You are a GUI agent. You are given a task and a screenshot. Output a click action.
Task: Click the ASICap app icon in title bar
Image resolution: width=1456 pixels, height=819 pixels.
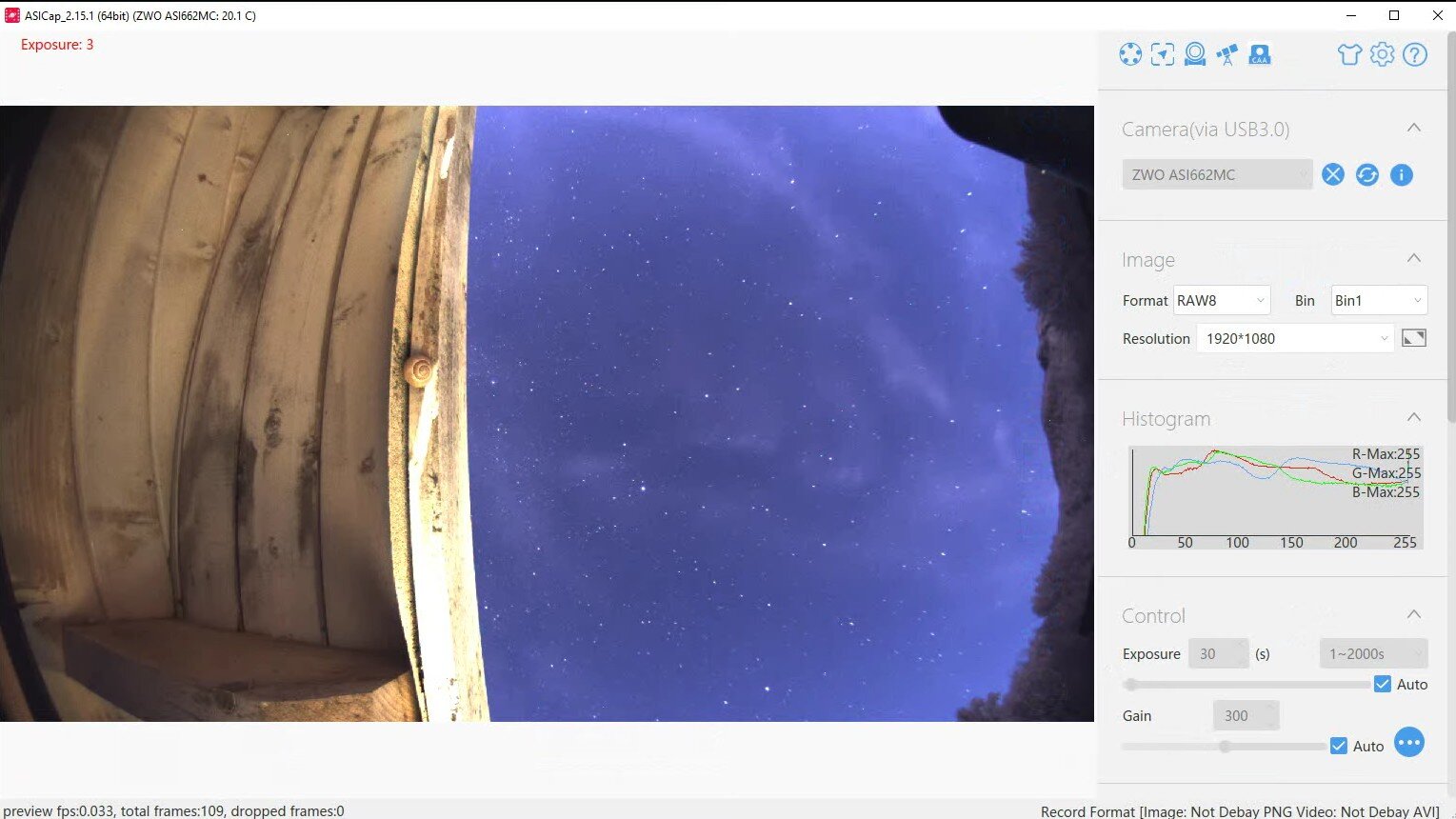pos(12,15)
